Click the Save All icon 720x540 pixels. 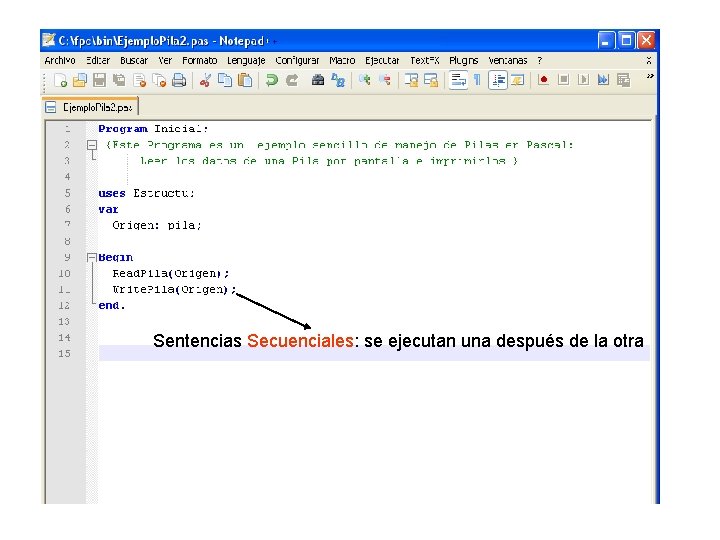click(119, 80)
